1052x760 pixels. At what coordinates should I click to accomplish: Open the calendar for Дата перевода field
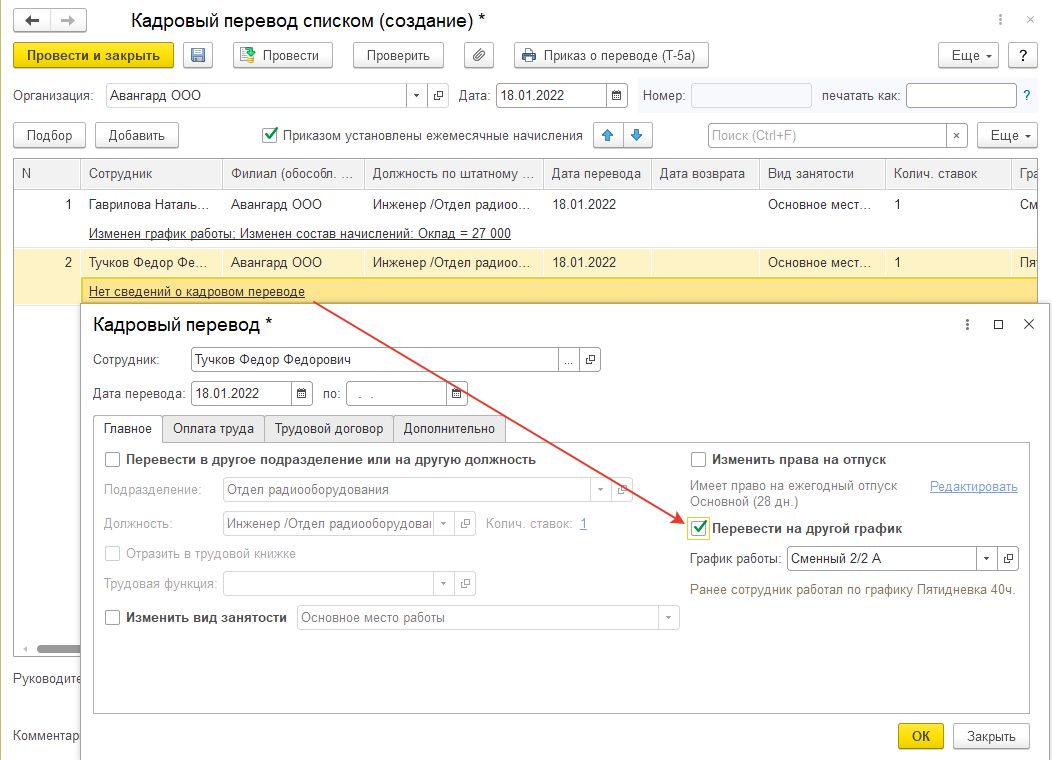tap(302, 394)
